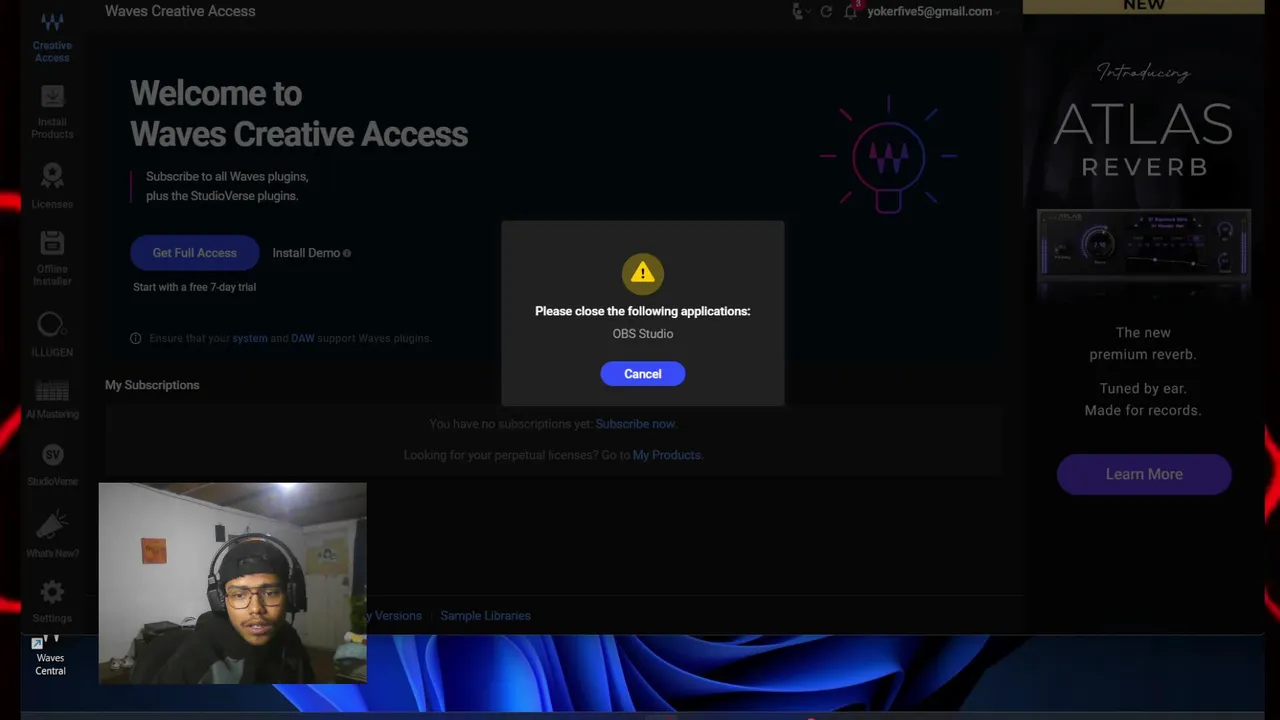
Task: Open the system requirements link
Action: coord(250,338)
